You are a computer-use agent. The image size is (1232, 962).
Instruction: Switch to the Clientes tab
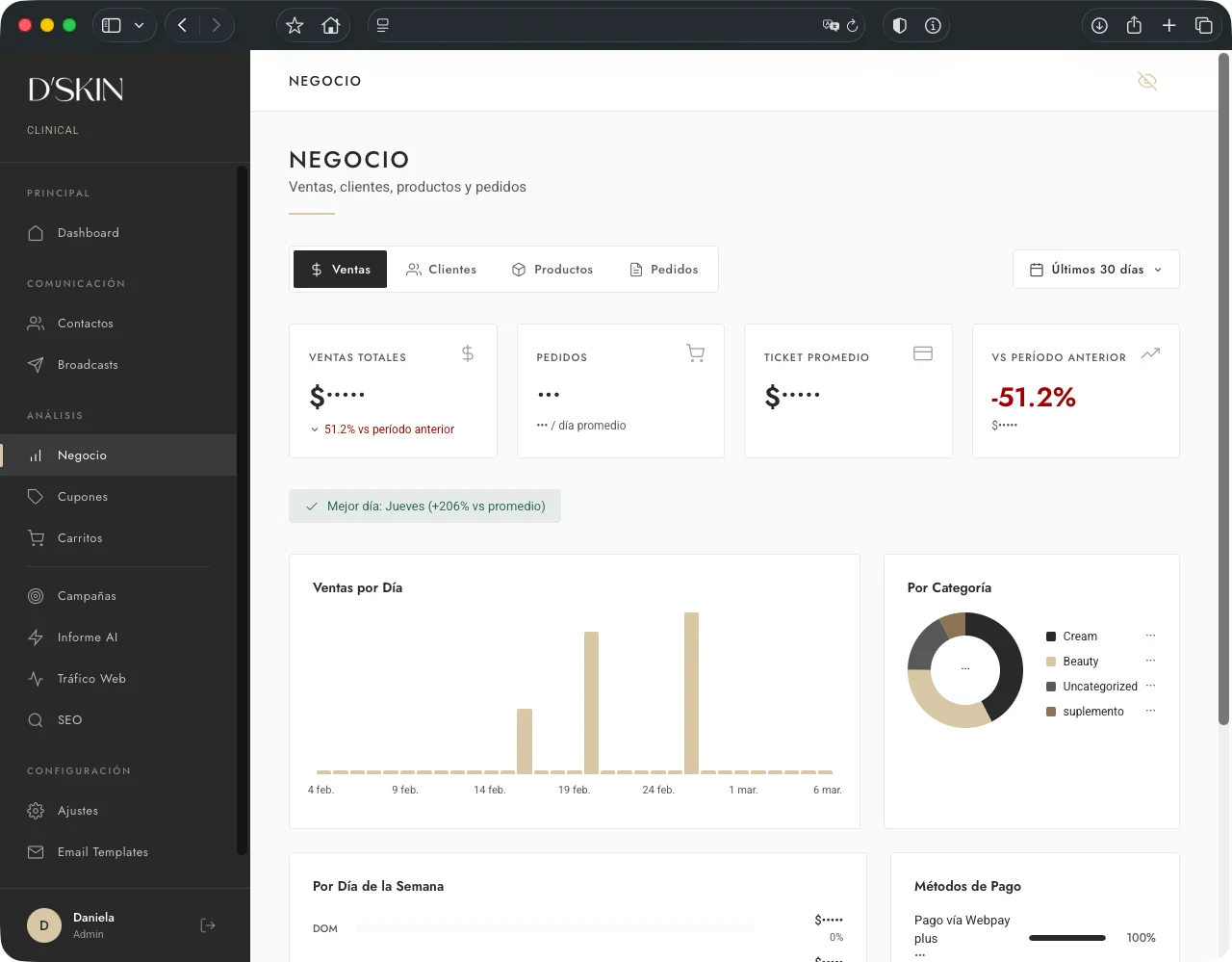coord(442,269)
